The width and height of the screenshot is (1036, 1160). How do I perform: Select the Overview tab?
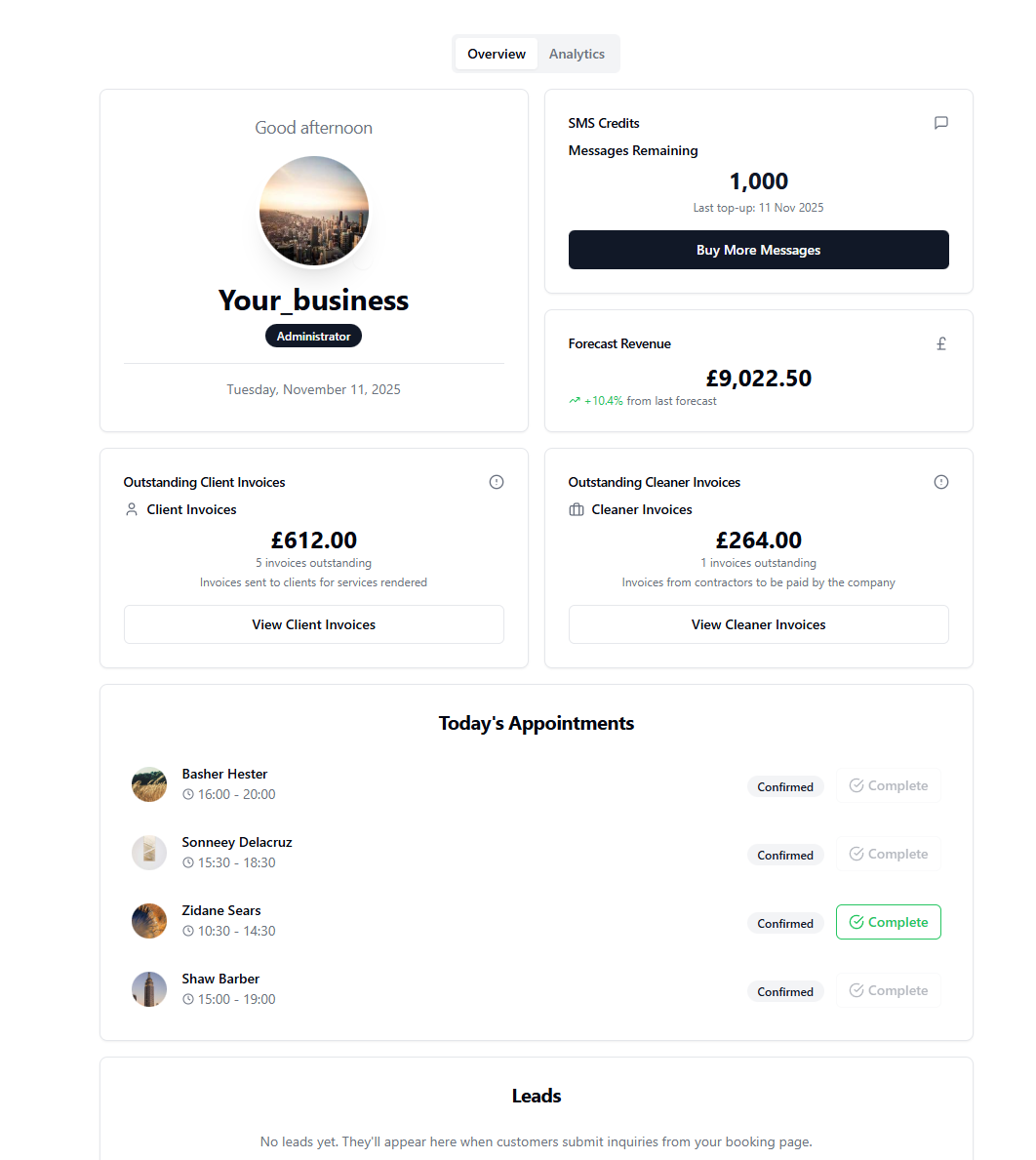(496, 54)
